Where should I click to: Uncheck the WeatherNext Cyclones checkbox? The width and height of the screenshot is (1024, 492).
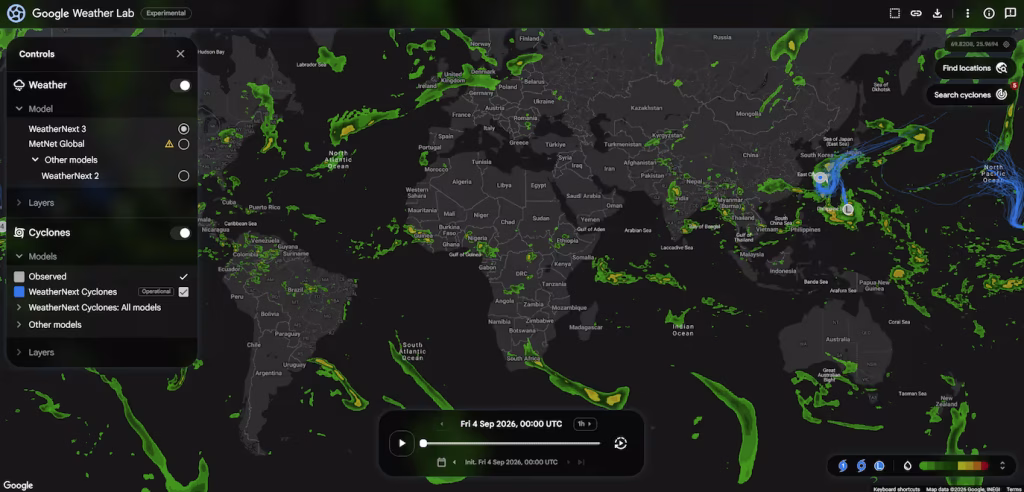pyautogui.click(x=184, y=292)
